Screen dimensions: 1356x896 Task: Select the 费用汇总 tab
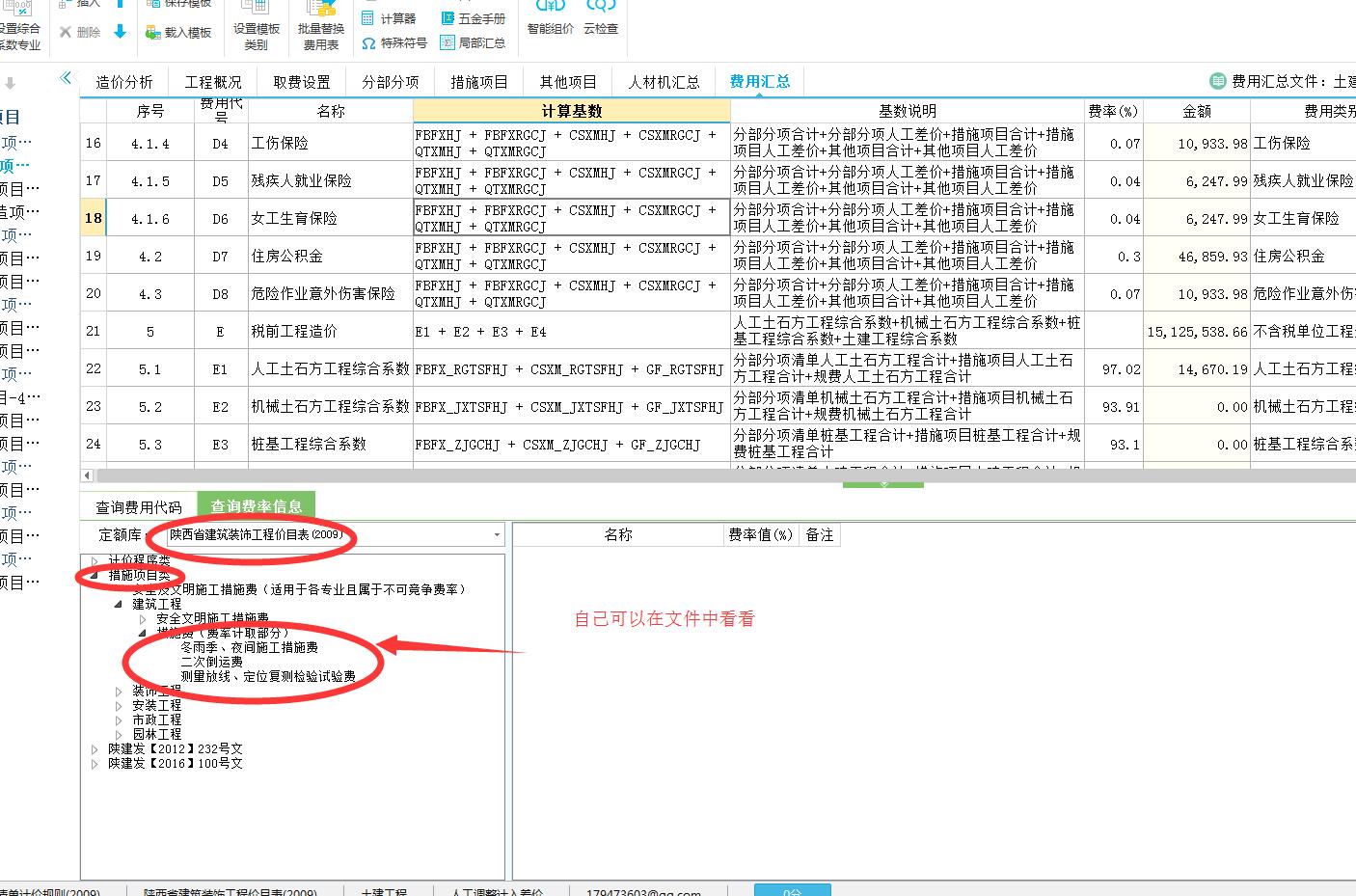760,82
